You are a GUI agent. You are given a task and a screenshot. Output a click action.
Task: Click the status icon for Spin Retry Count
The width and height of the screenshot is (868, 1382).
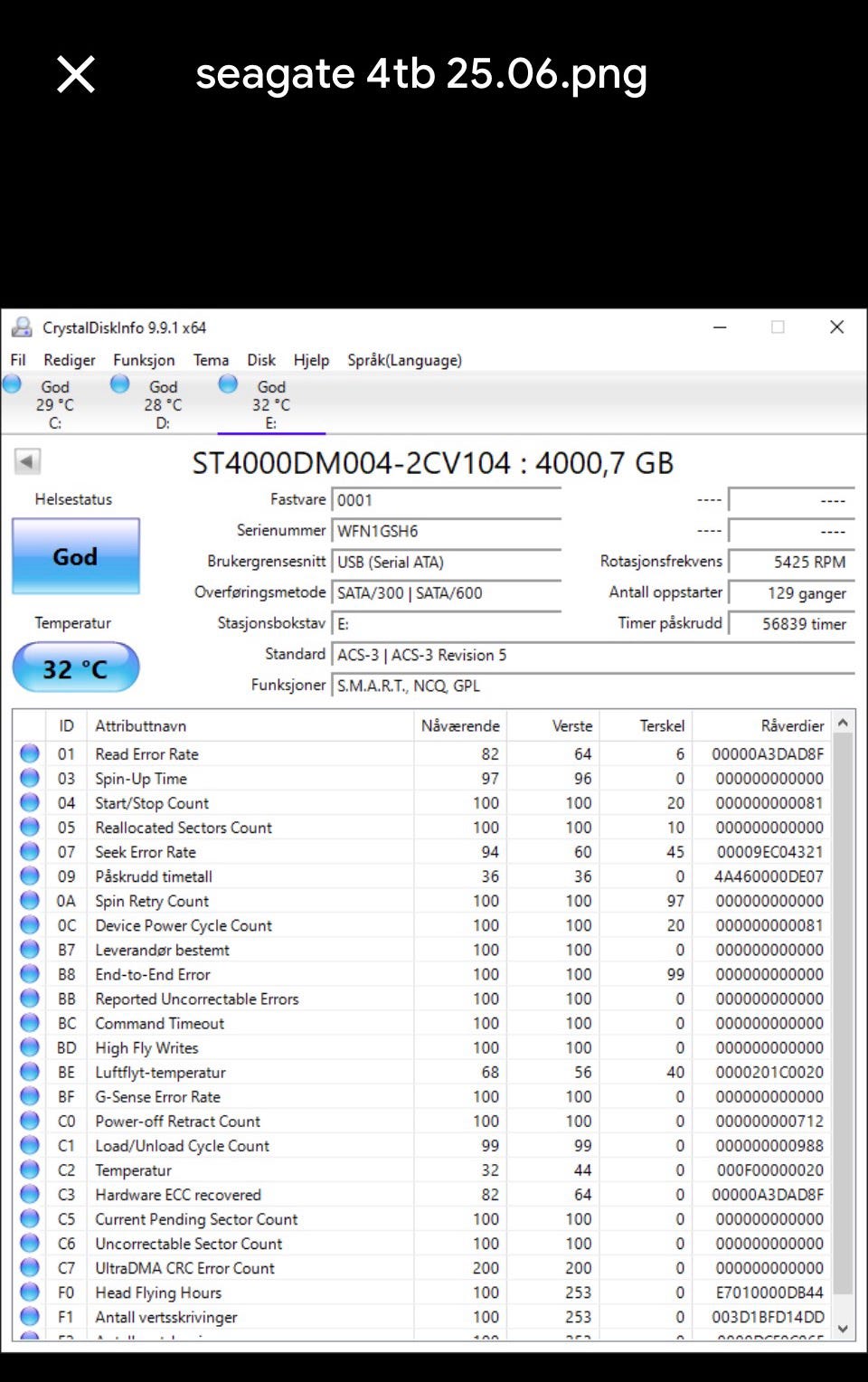30,900
